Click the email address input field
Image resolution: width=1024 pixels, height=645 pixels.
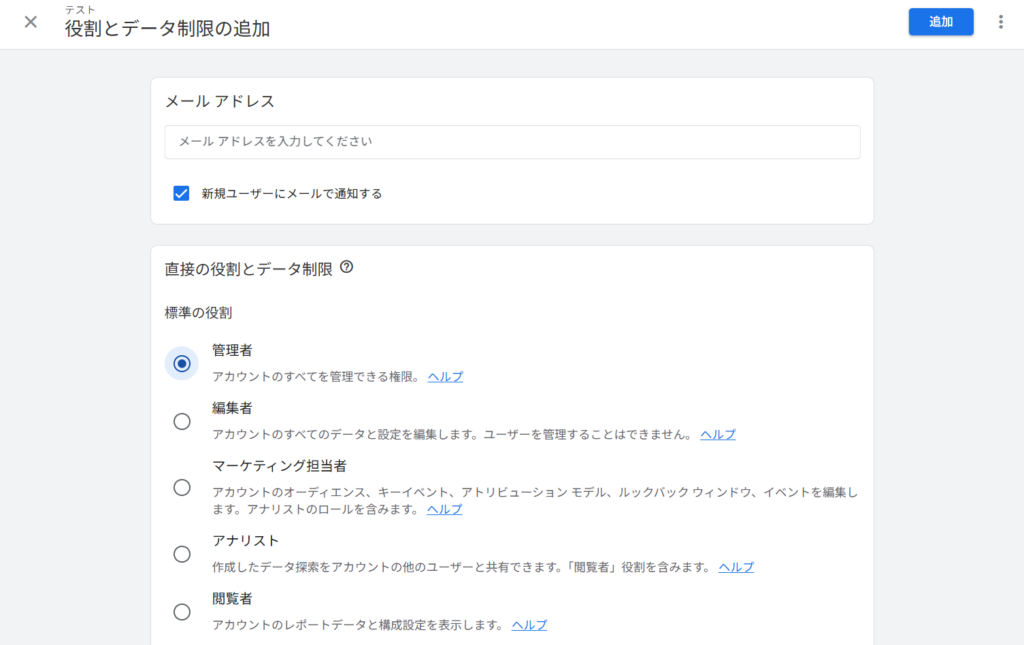pyautogui.click(x=512, y=142)
